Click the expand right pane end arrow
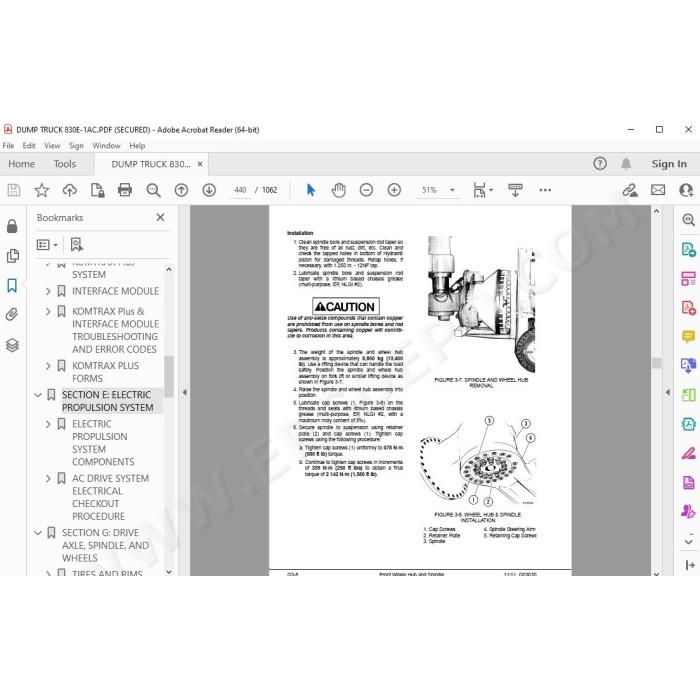The image size is (700, 700). point(689,565)
